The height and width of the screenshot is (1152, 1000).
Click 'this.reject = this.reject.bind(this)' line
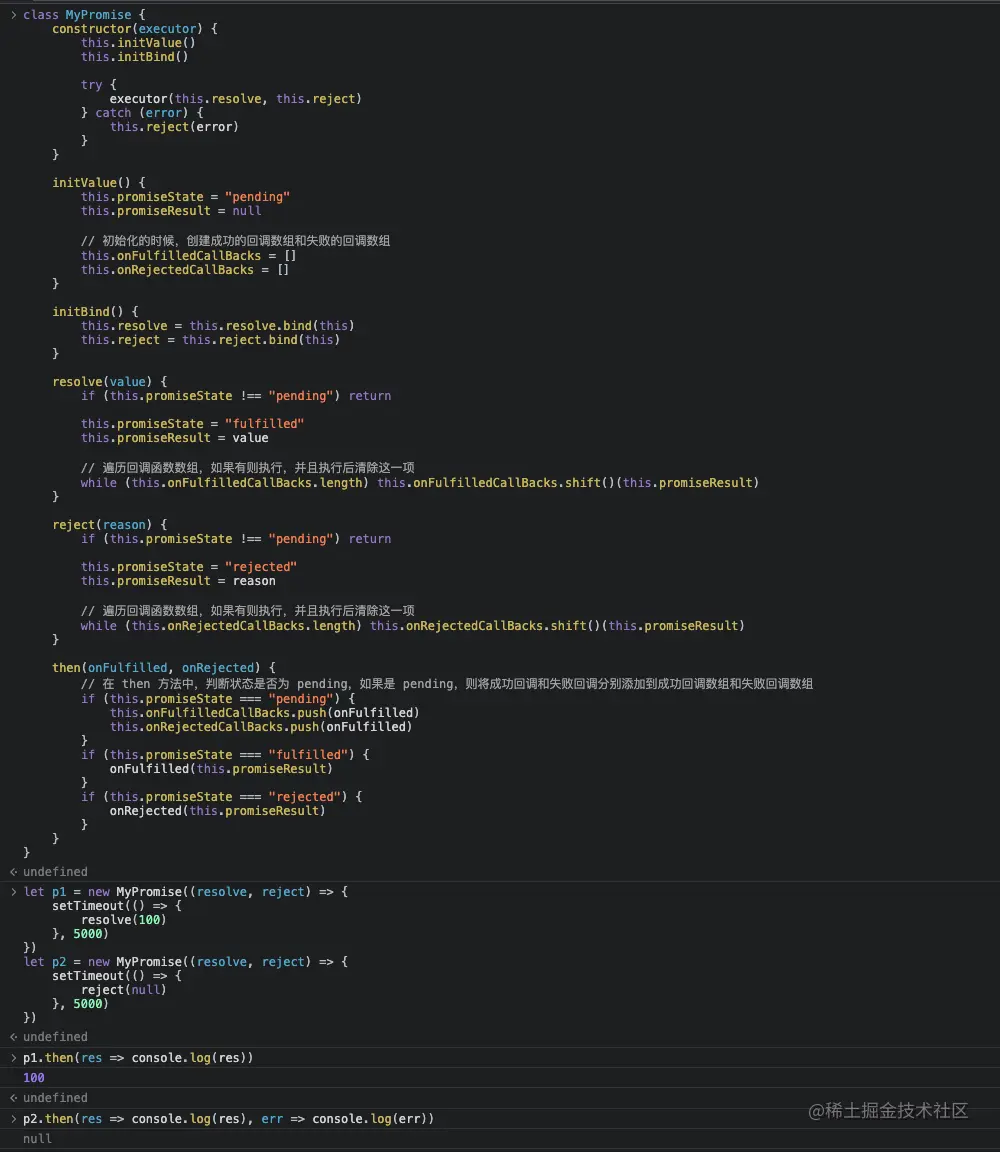coord(210,339)
